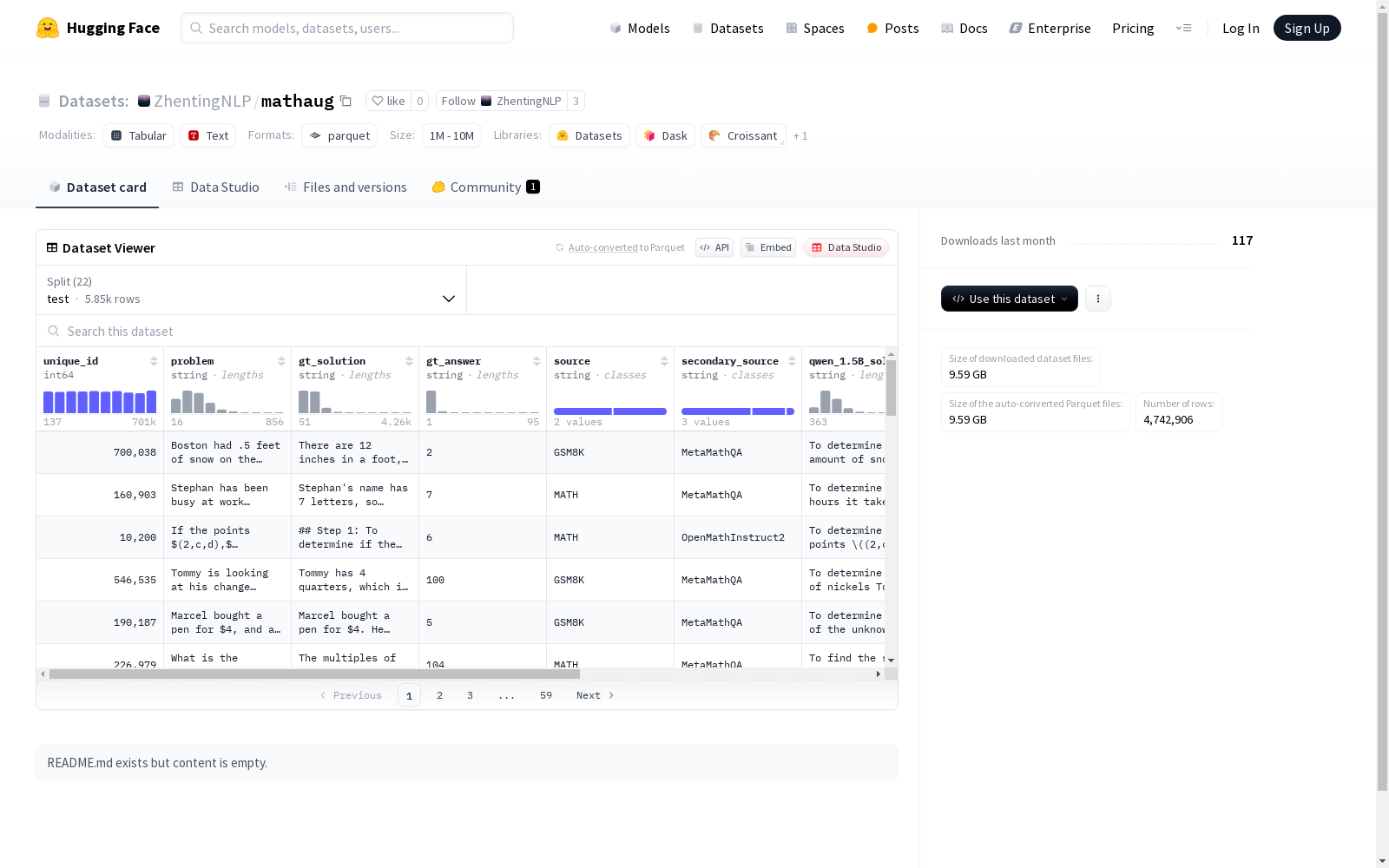This screenshot has height=868, width=1389.
Task: Open Enterprise in the top navigation
Action: tap(1050, 28)
